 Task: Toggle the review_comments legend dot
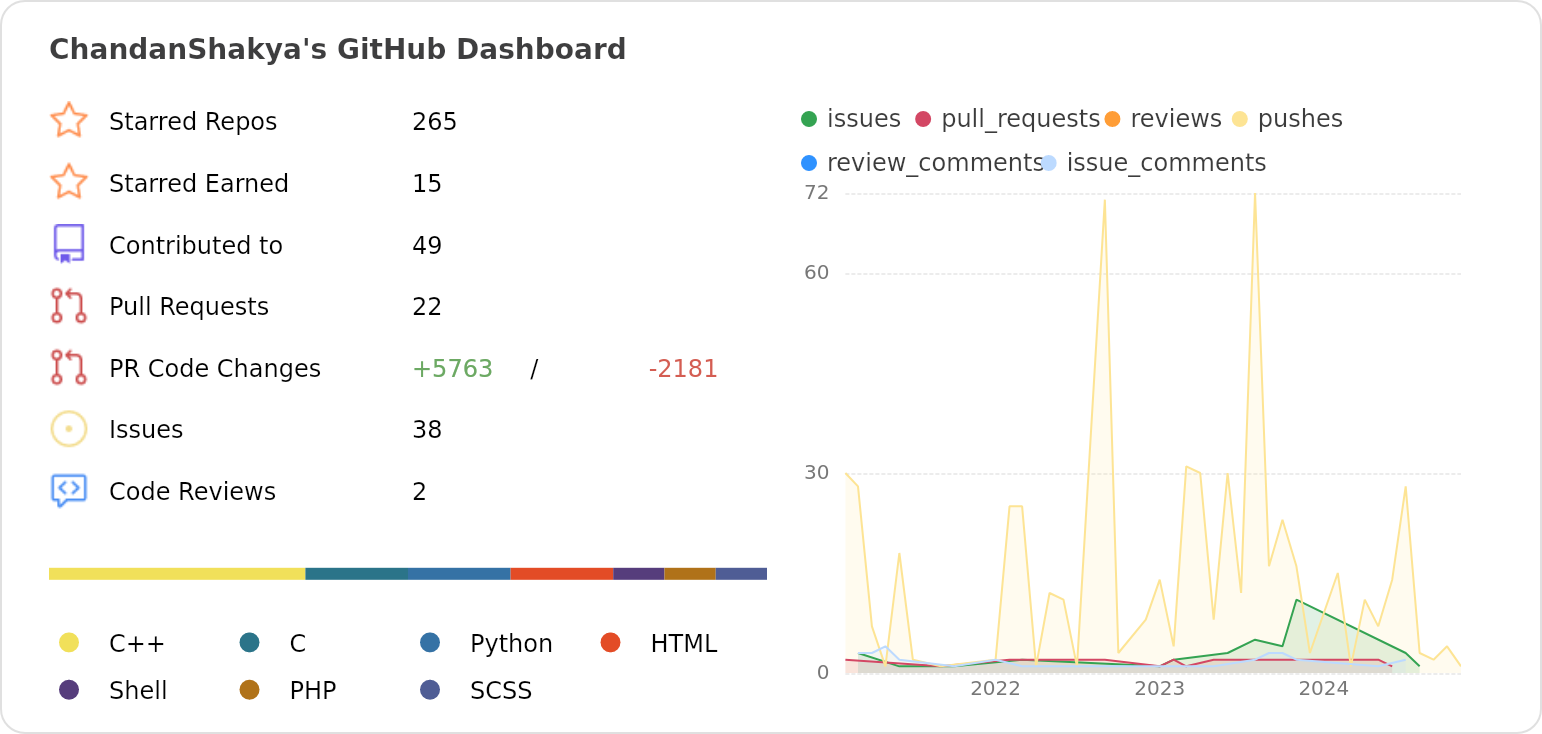click(809, 163)
